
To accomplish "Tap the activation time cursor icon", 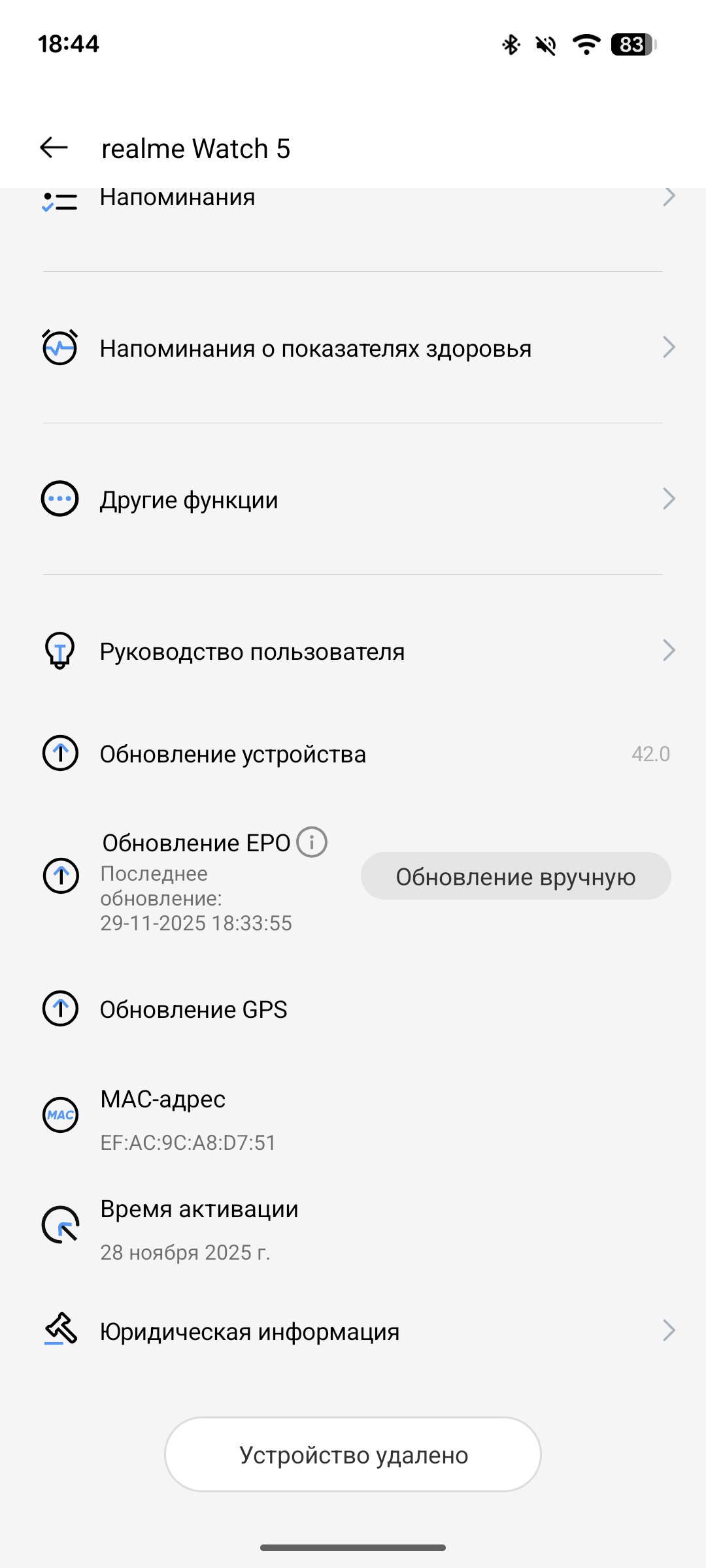I will point(60,1224).
